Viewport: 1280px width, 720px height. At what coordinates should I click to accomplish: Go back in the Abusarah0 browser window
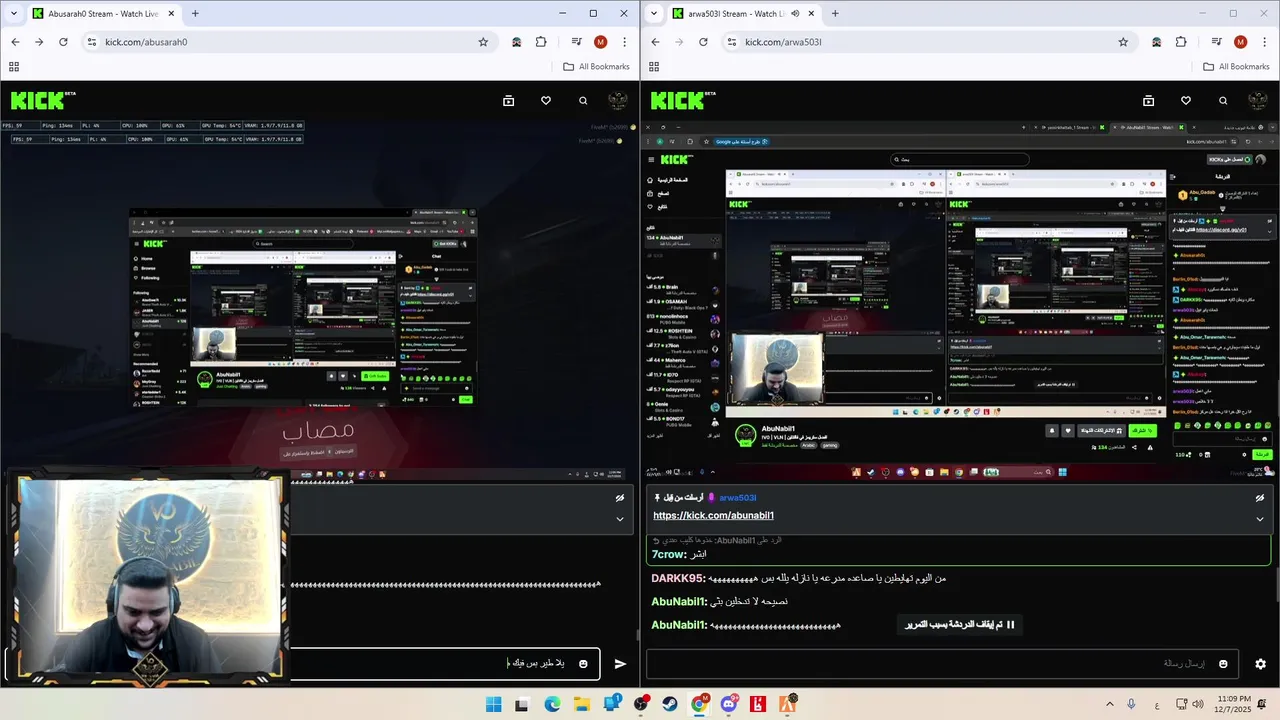[x=15, y=42]
